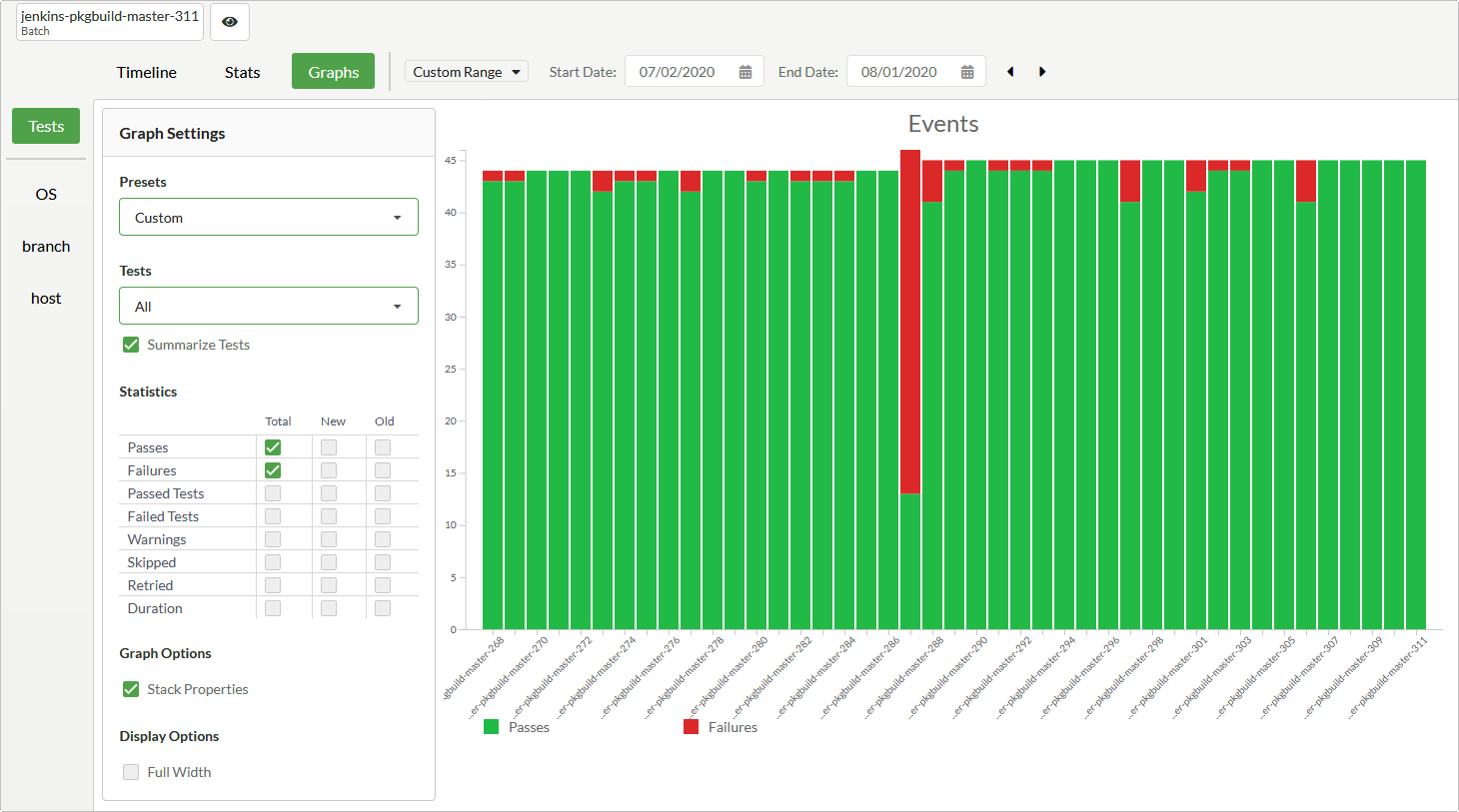
Task: Go to next date range arrow
Action: [x=1042, y=72]
